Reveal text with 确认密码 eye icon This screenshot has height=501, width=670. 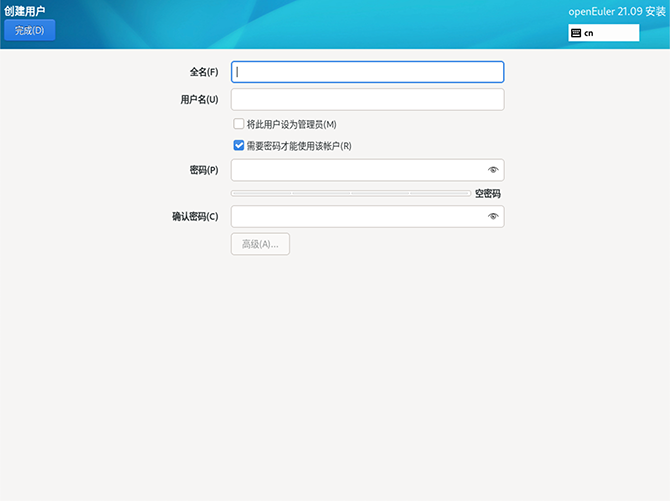tap(493, 216)
